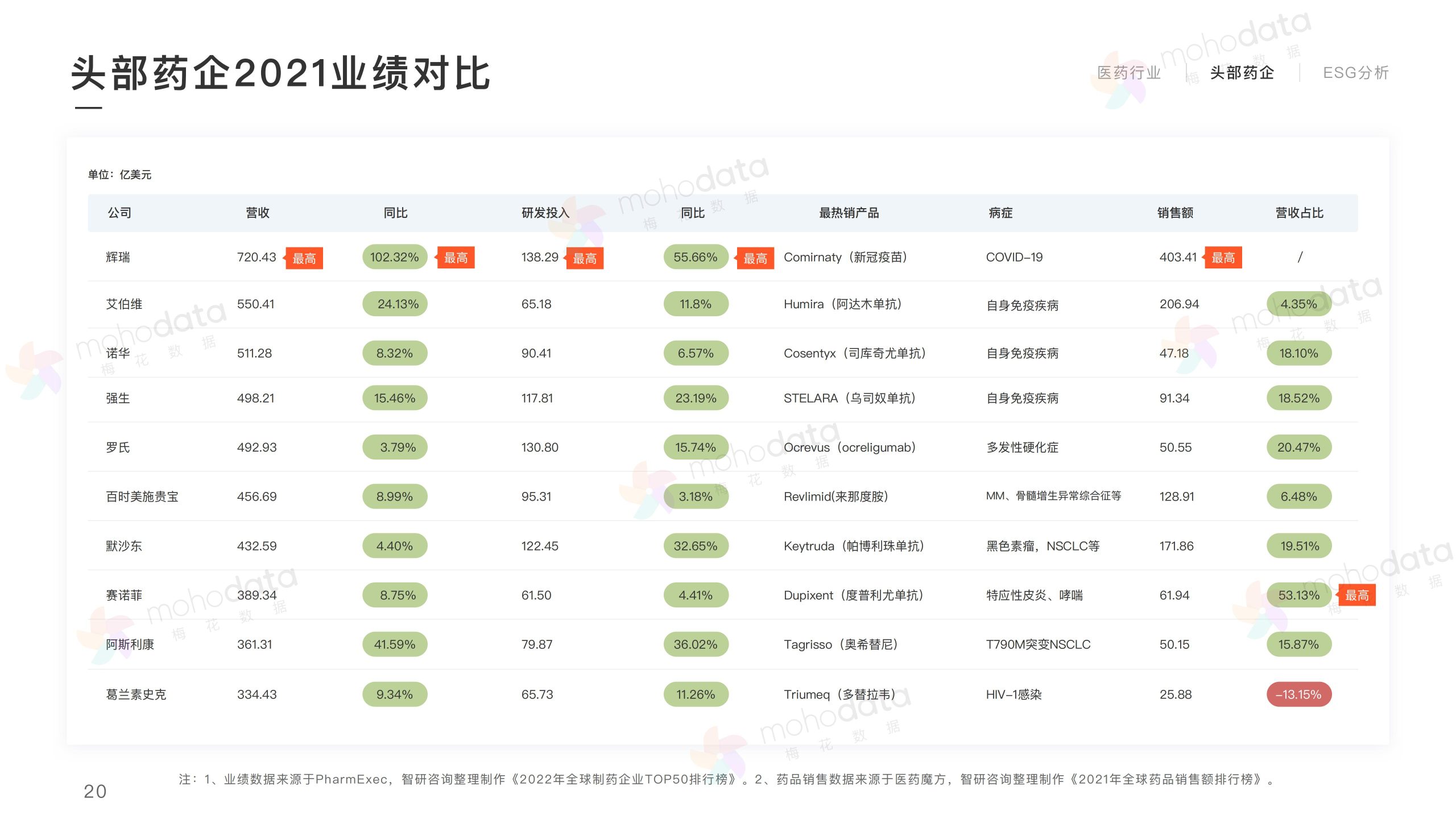Click the 葛兰素史克 company name

click(x=136, y=694)
